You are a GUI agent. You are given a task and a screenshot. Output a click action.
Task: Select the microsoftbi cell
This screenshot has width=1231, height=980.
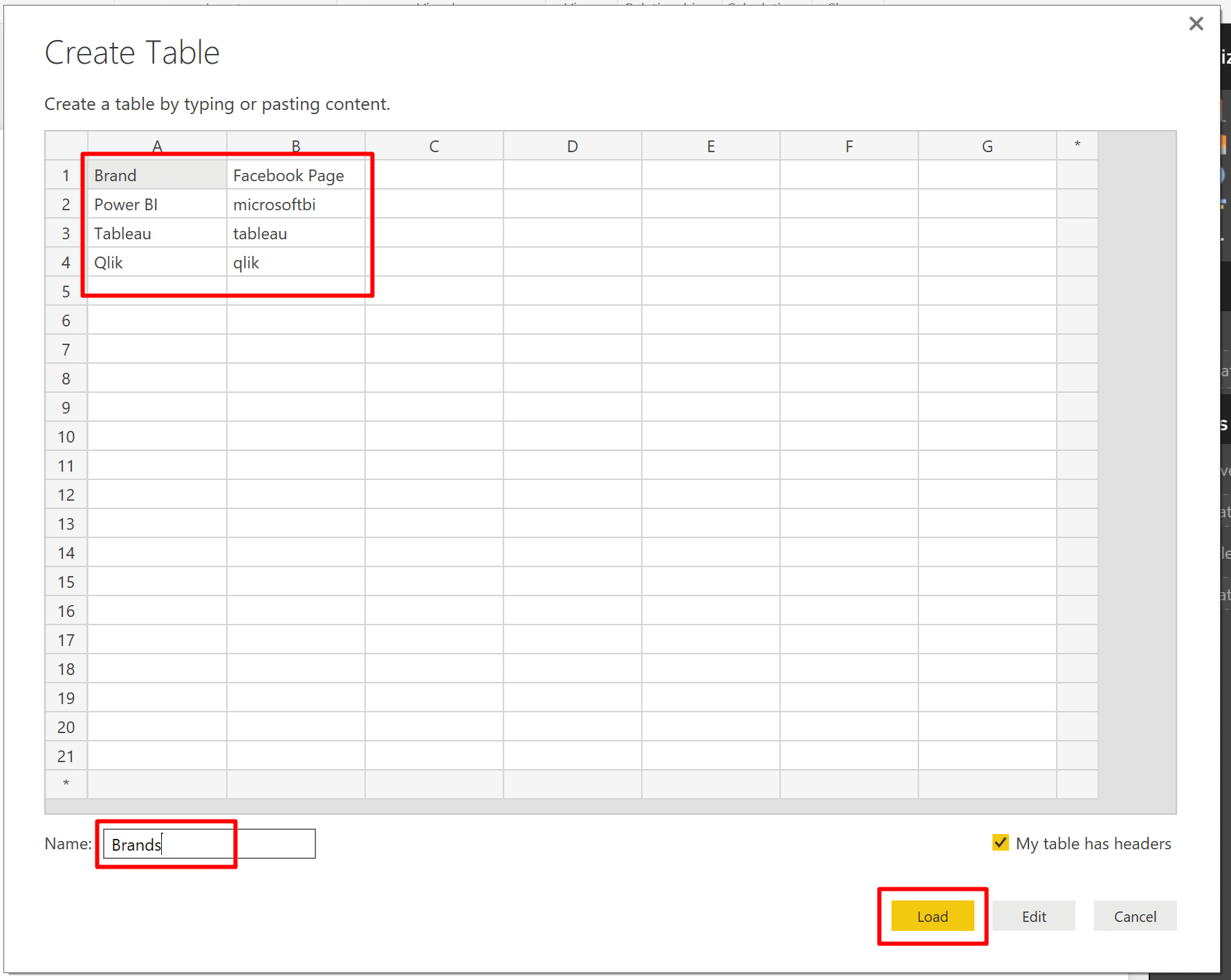[x=296, y=204]
